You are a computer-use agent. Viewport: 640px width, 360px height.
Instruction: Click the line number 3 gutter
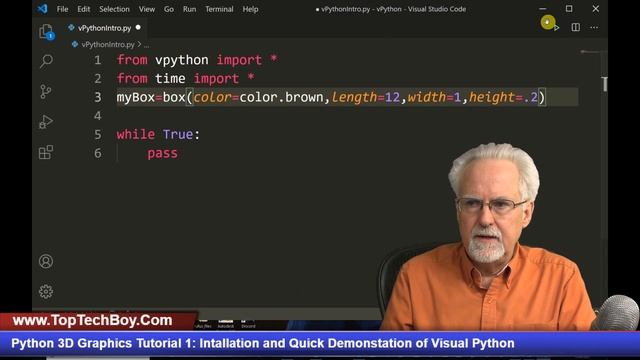pyautogui.click(x=98, y=97)
